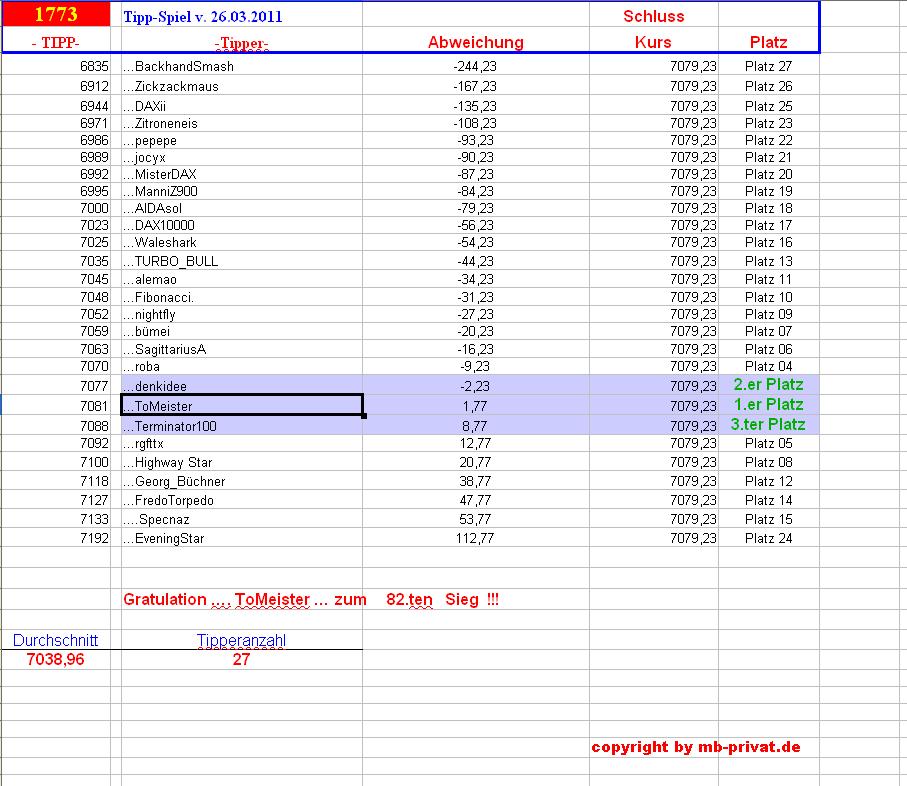The width and height of the screenshot is (907, 786).
Task: Select the deviation value 112,77
Action: tap(475, 538)
